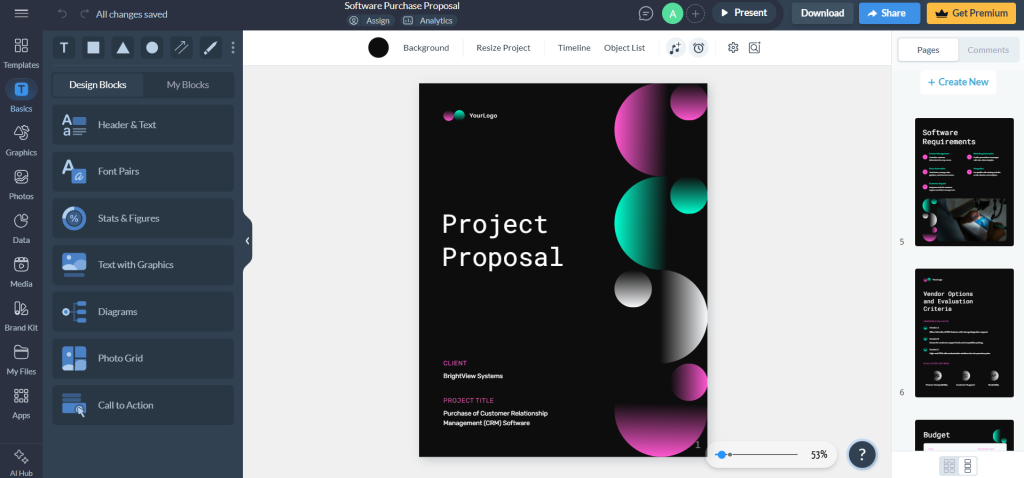Screen dimensions: 1024x478
Task: Open AI Hub in the left sidebar
Action: pos(22,462)
